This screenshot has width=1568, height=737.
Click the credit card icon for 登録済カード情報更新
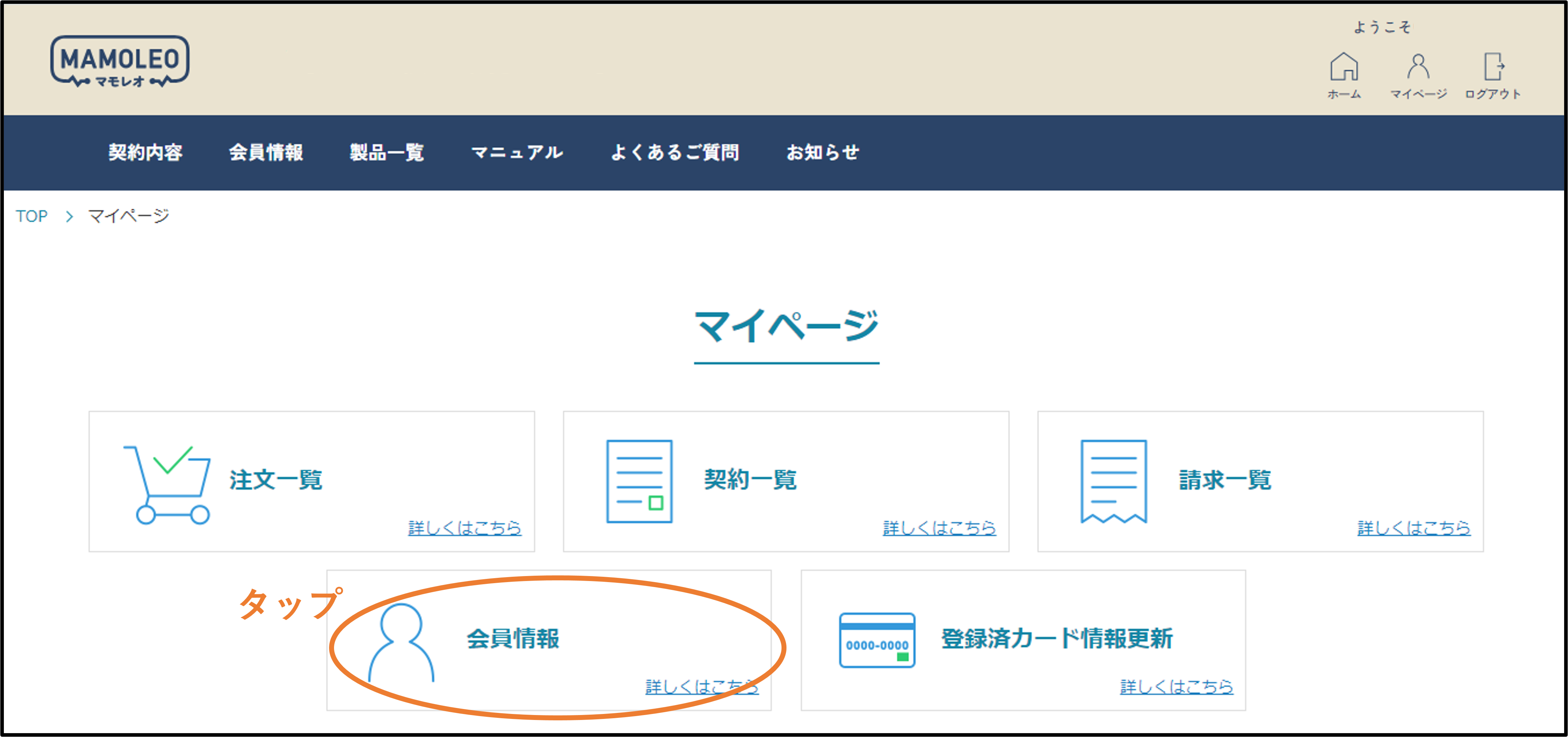(x=877, y=640)
